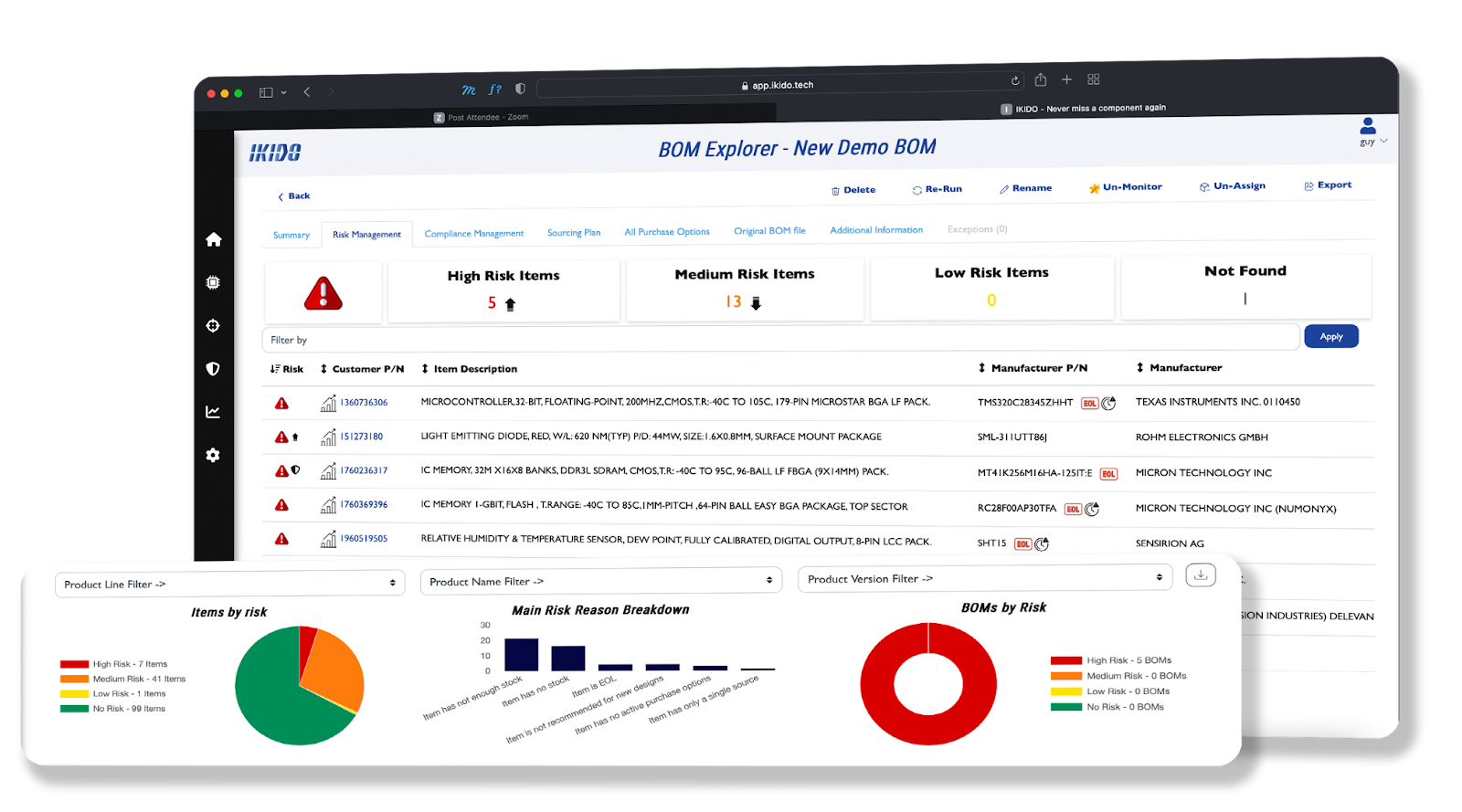Sort by Item Description column

[x=469, y=369]
